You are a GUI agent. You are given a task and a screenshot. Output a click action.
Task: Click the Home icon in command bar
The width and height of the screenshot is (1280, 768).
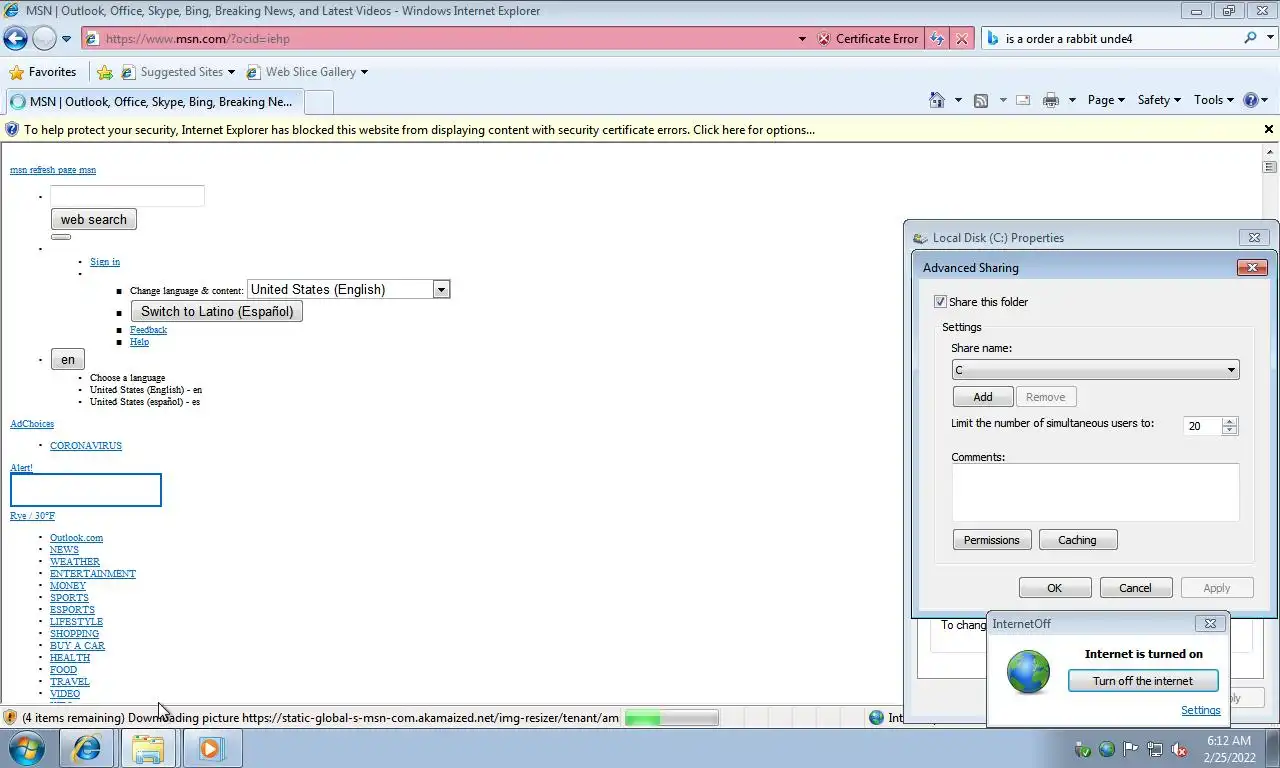pyautogui.click(x=937, y=100)
